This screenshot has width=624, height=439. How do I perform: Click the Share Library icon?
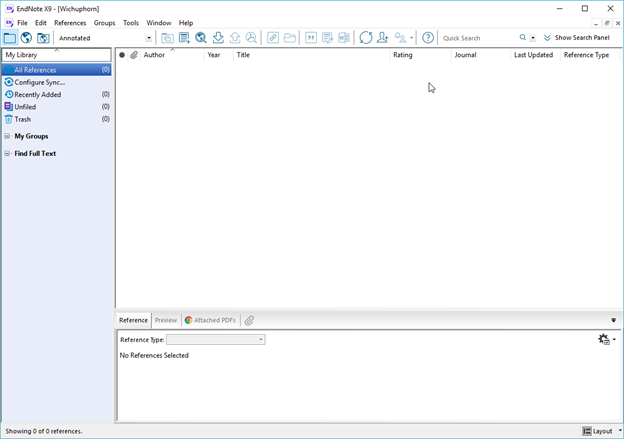coord(383,38)
